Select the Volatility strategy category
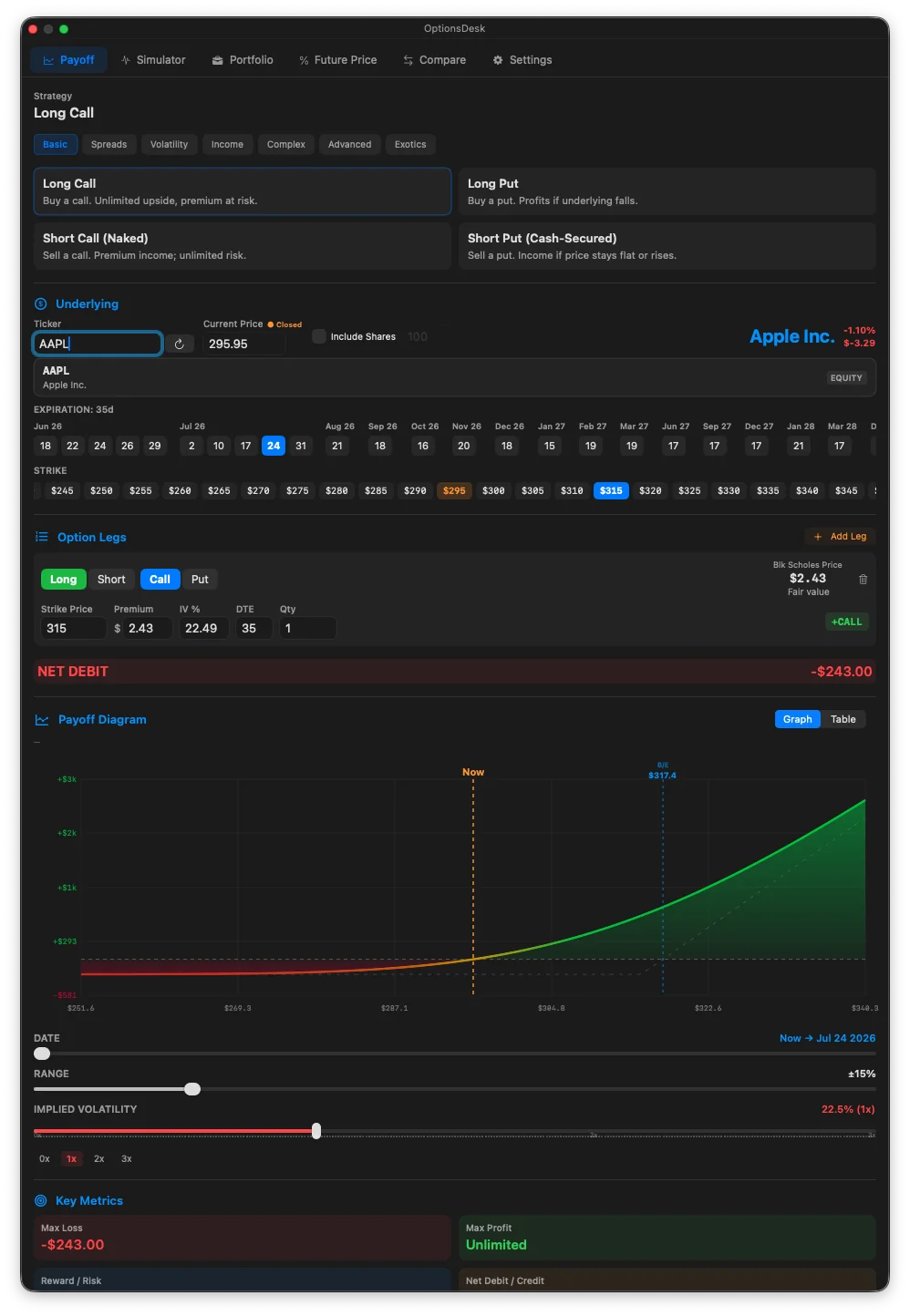The height and width of the screenshot is (1316, 910). pyautogui.click(x=169, y=145)
